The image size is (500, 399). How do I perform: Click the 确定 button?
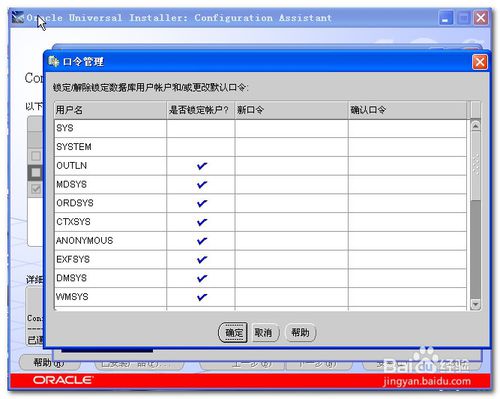point(233,332)
